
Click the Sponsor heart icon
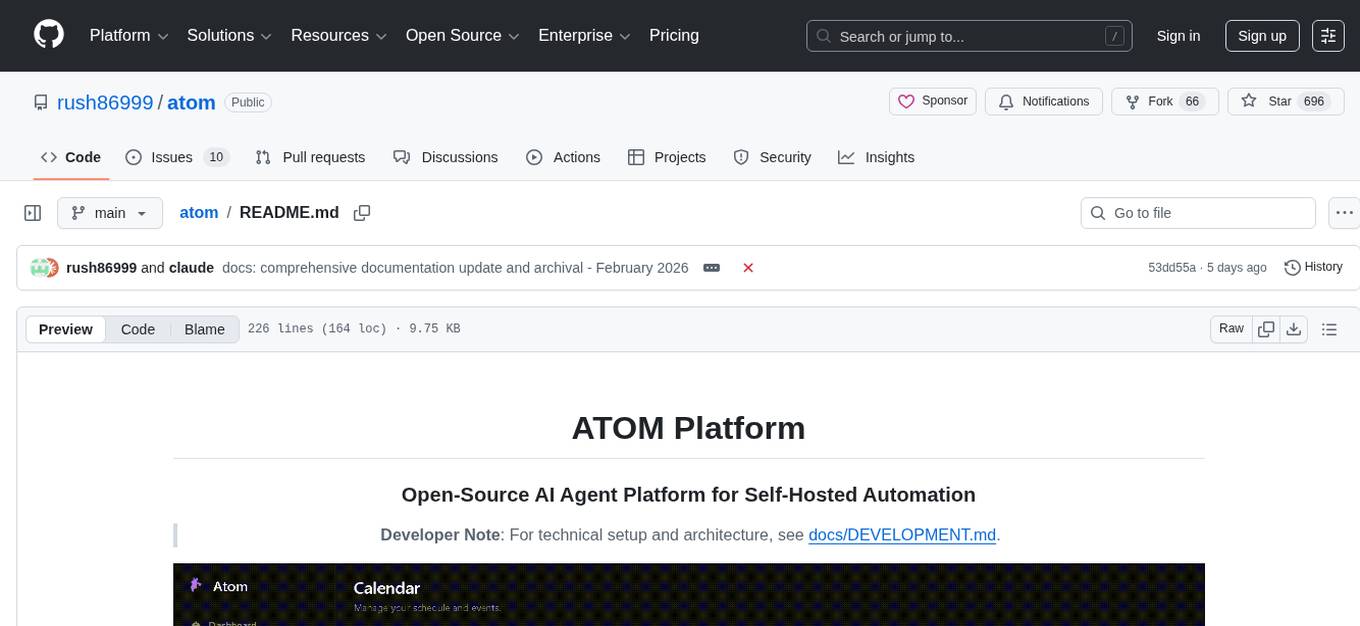tap(906, 101)
